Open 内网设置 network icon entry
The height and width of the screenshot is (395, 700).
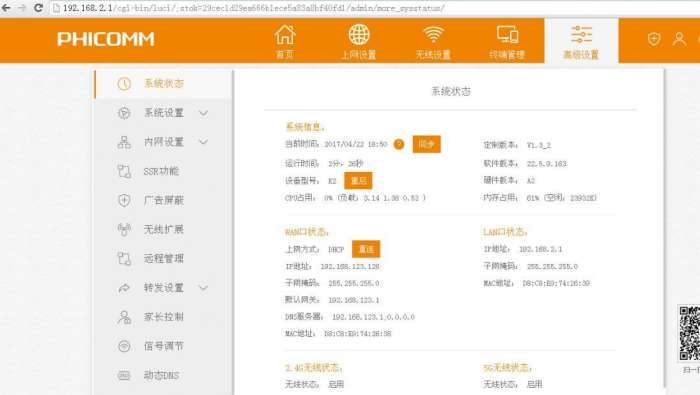(x=124, y=142)
